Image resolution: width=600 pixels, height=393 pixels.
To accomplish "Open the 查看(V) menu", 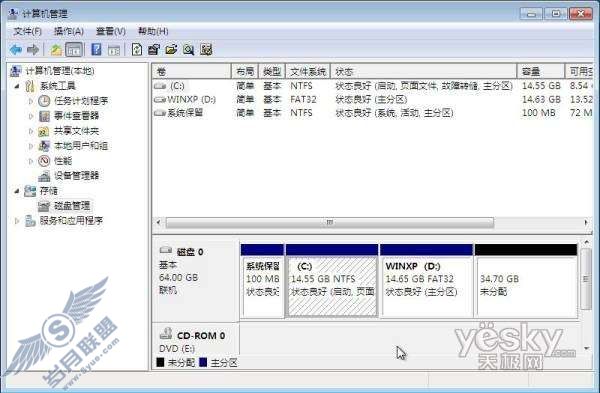I will tap(111, 31).
